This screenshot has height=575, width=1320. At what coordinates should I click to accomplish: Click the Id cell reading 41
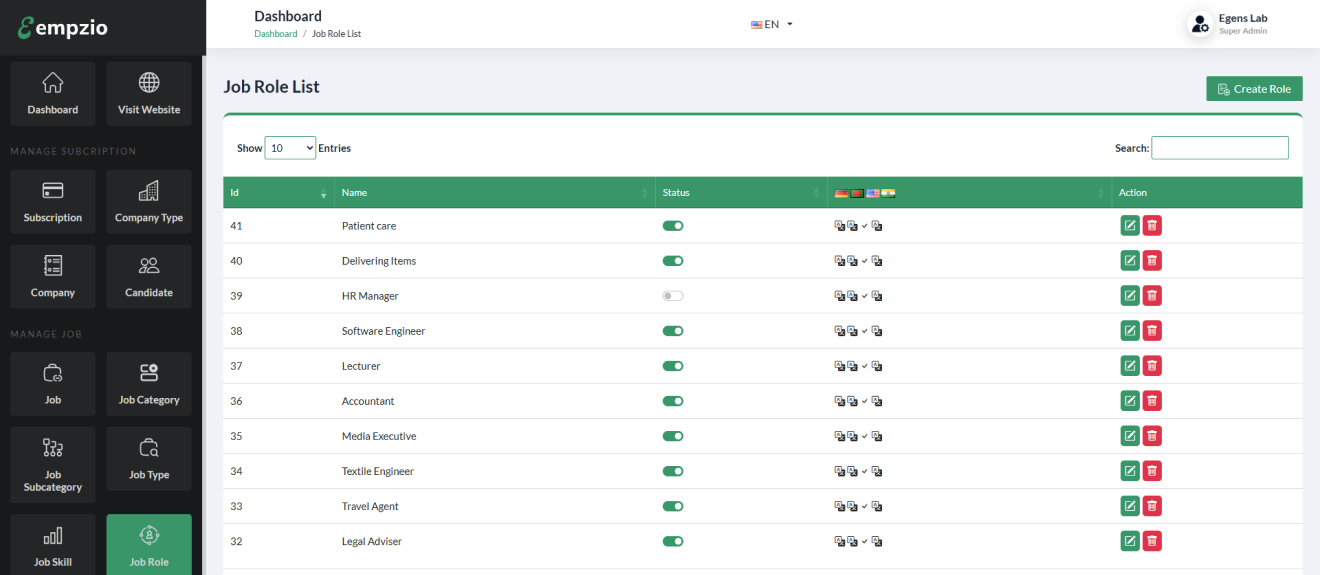278,226
